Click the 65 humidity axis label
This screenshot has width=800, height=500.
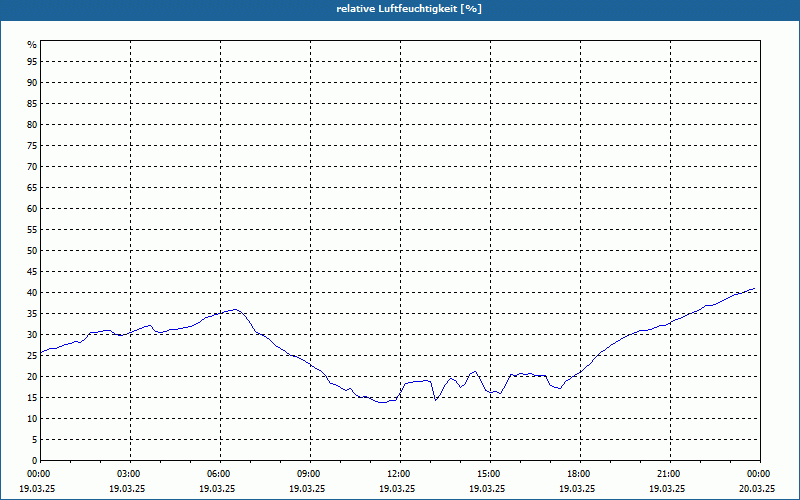(x=32, y=187)
